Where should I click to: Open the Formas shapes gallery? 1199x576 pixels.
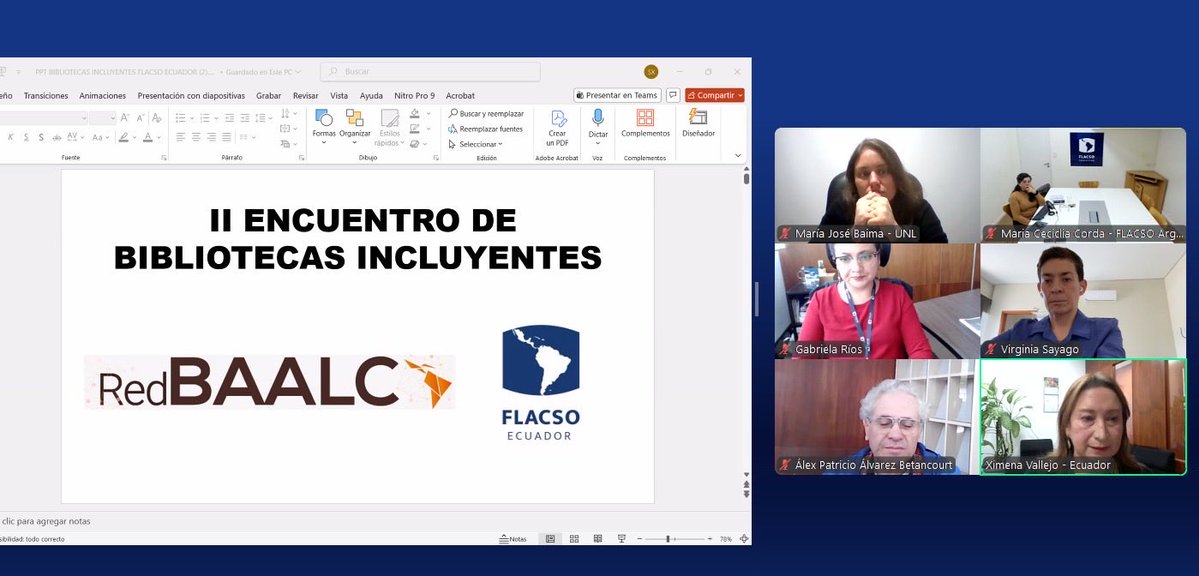click(x=323, y=126)
